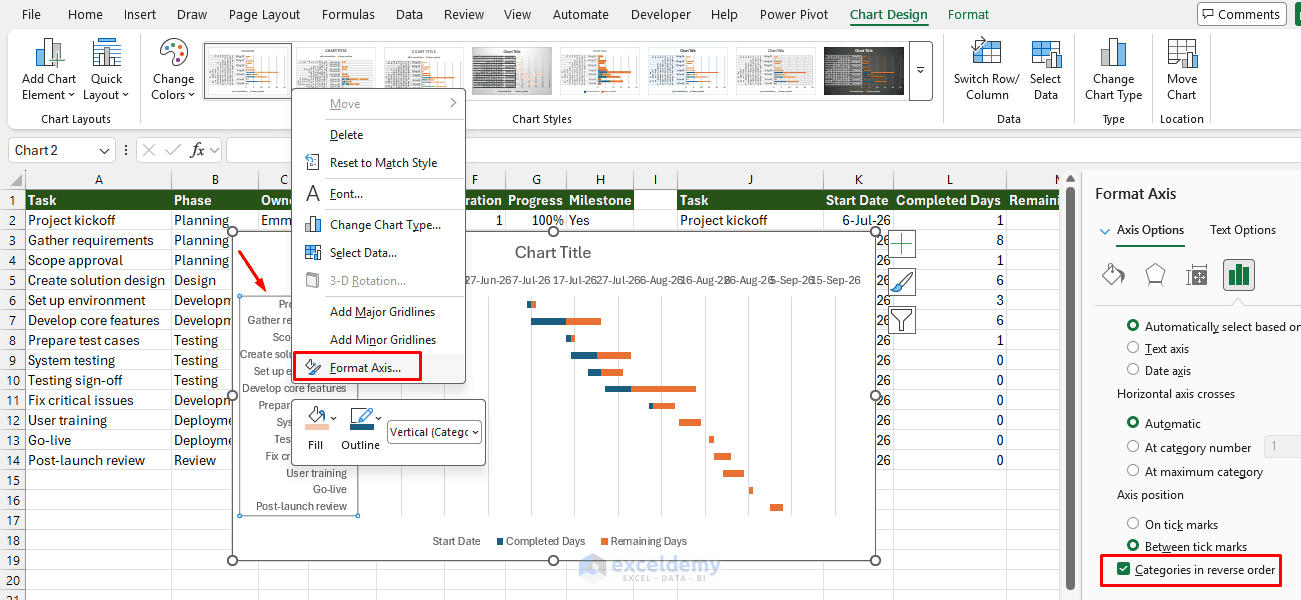This screenshot has height=600, width=1301.
Task: Click the At category number value field
Action: click(x=1284, y=447)
